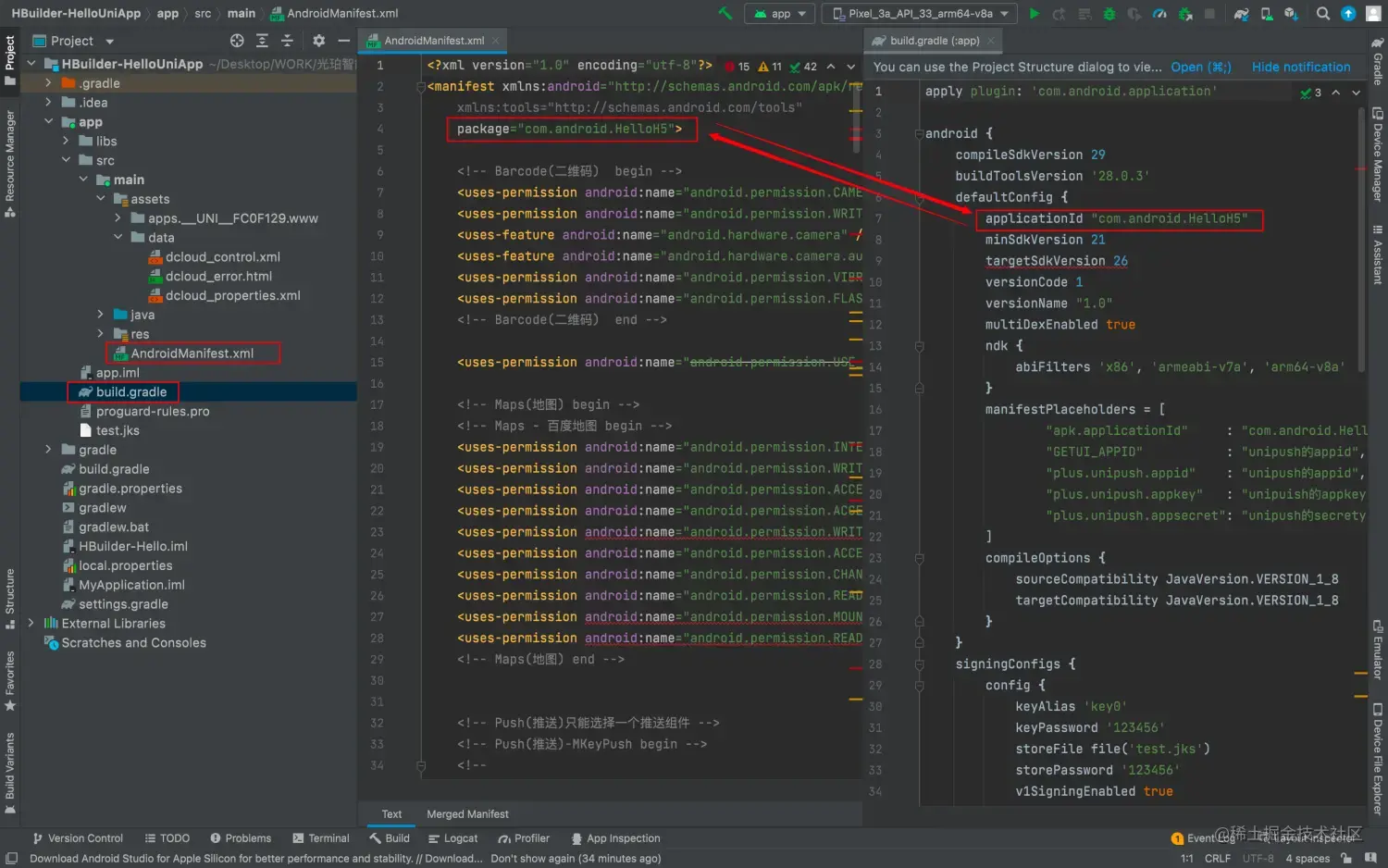Expand the res folder
Screen dimensions: 1388x868
pyautogui.click(x=101, y=334)
